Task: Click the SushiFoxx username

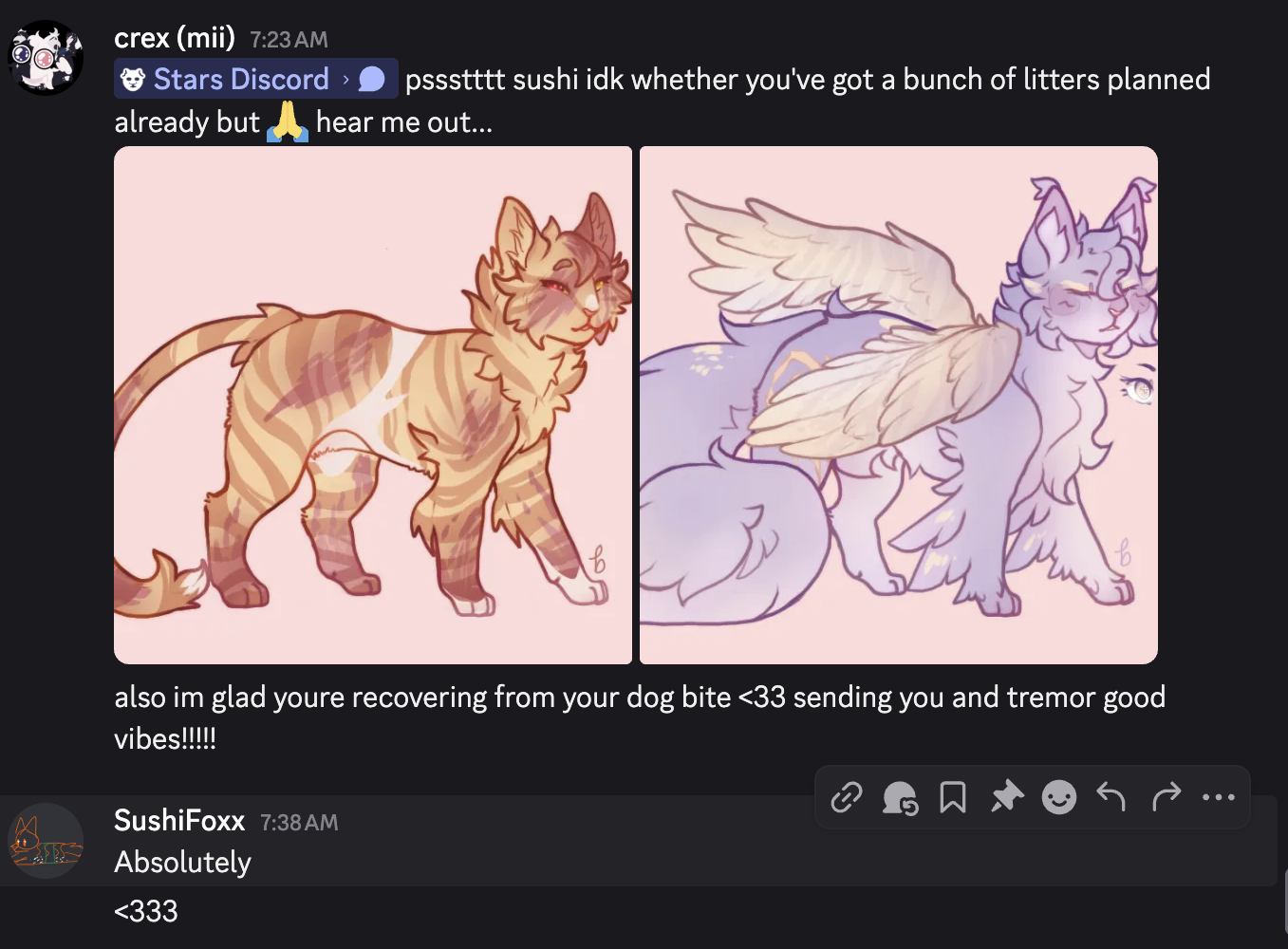Action: pyautogui.click(x=179, y=820)
